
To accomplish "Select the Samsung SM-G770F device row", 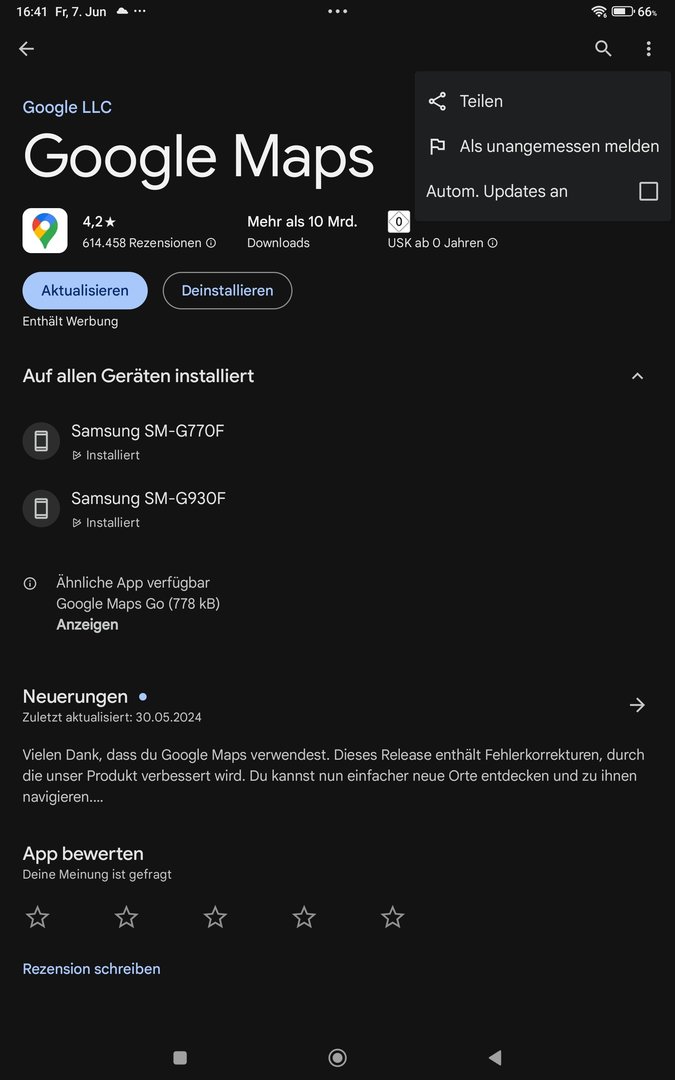I will 338,441.
